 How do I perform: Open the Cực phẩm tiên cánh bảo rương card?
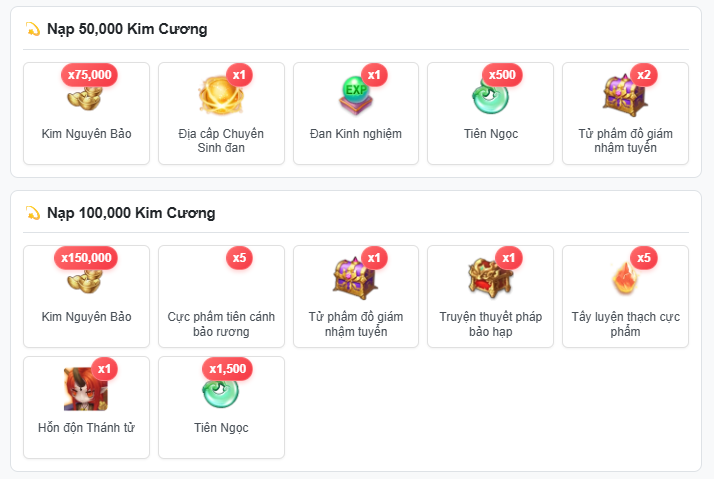221,296
